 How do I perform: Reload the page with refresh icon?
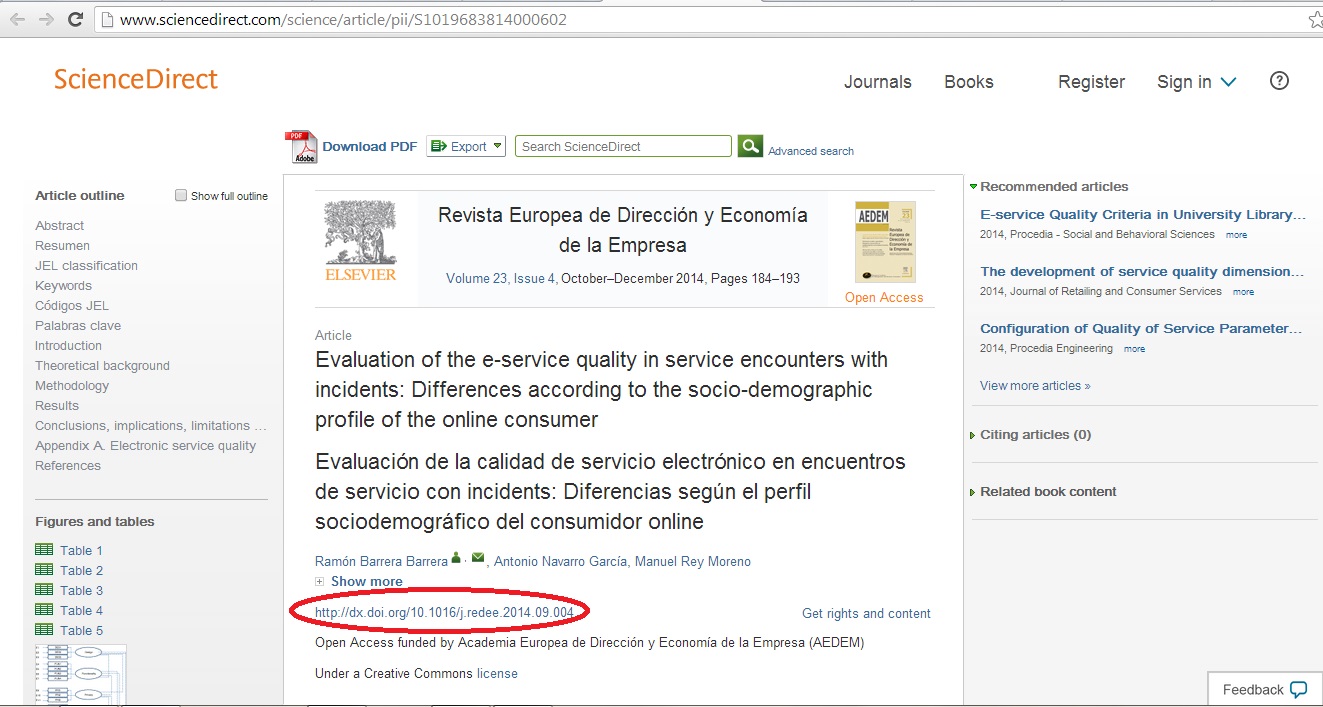(75, 19)
